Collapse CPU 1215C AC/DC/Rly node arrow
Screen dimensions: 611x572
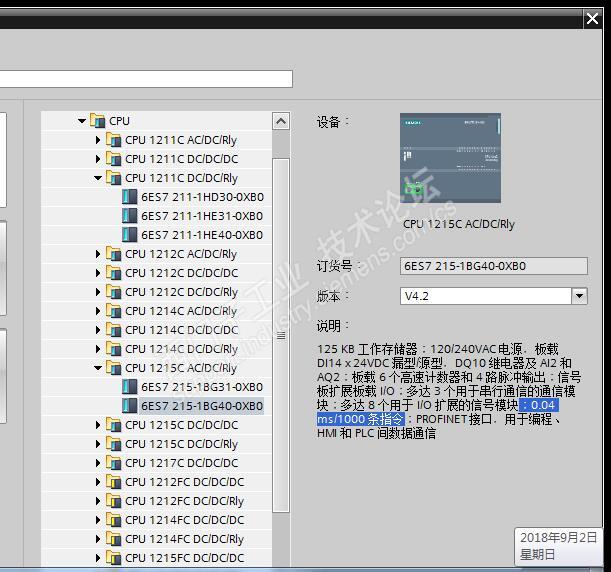point(98,368)
